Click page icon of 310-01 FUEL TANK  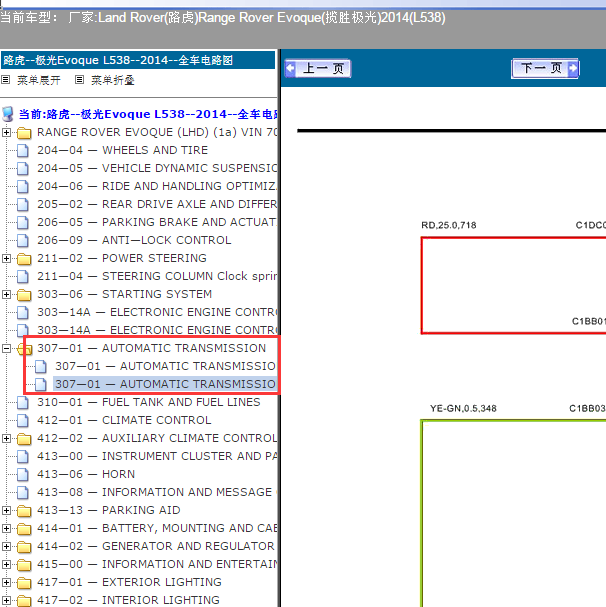[x=23, y=402]
